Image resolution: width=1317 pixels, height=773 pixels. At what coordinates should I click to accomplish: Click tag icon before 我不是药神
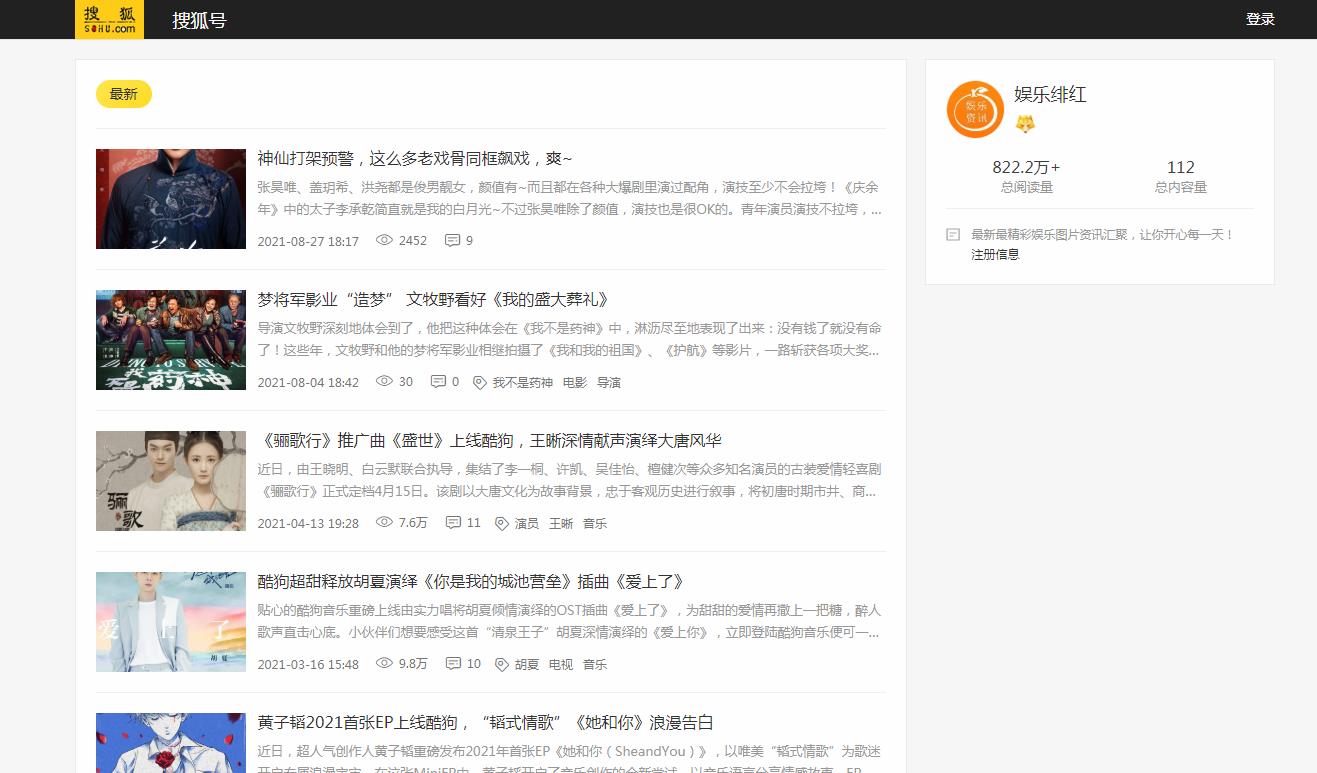[479, 382]
